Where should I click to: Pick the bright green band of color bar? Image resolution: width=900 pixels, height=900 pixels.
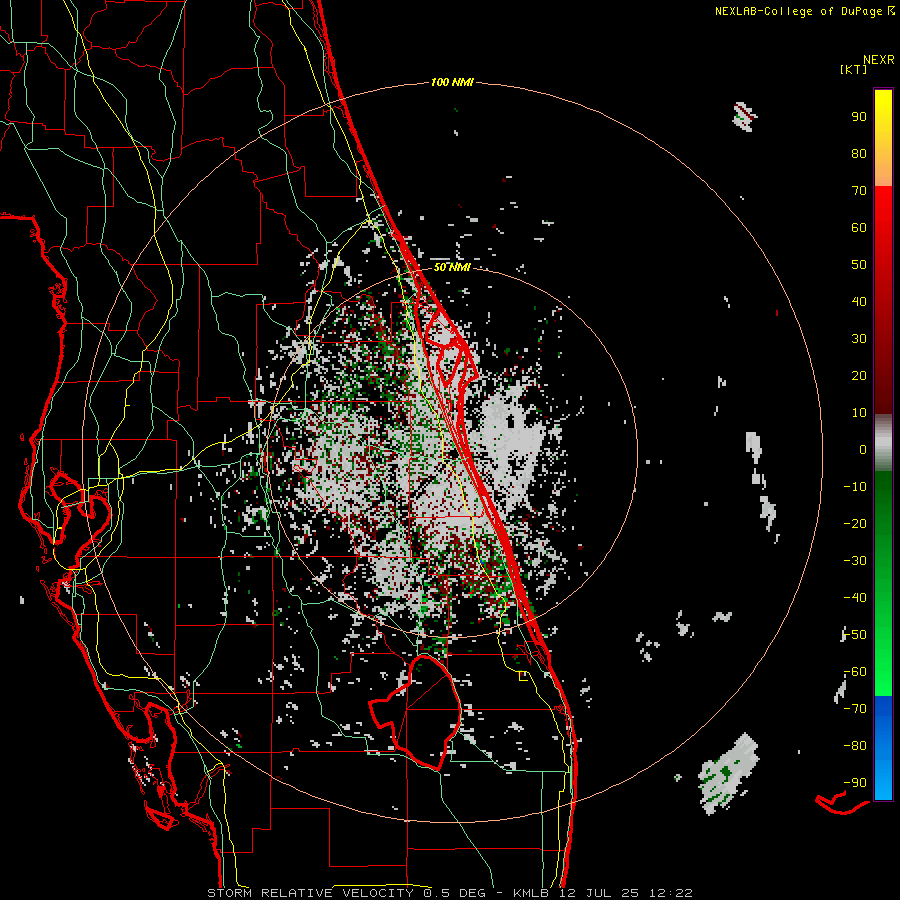pos(883,654)
